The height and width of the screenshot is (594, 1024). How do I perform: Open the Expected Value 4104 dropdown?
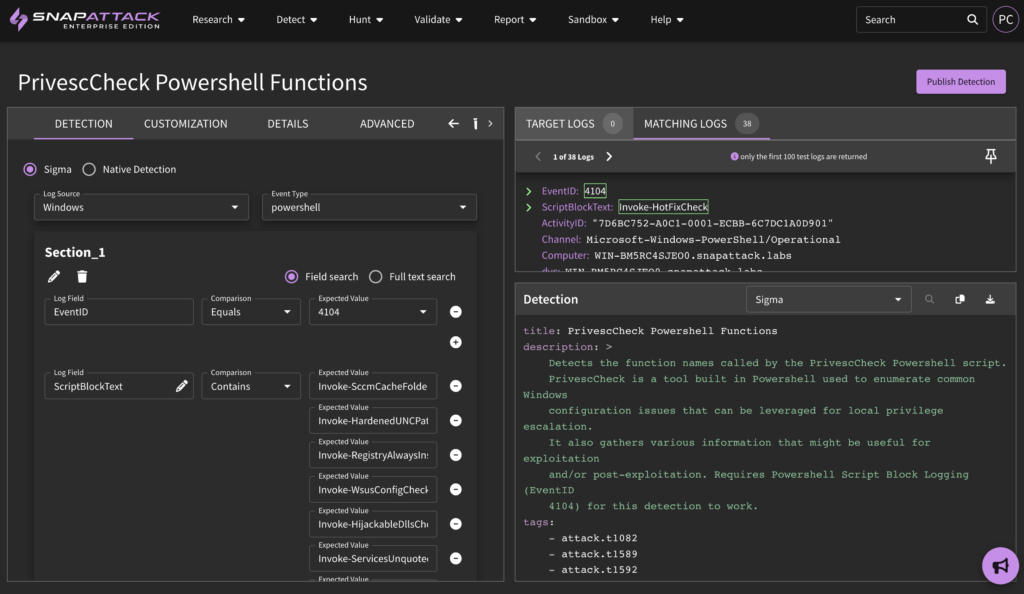[372, 312]
